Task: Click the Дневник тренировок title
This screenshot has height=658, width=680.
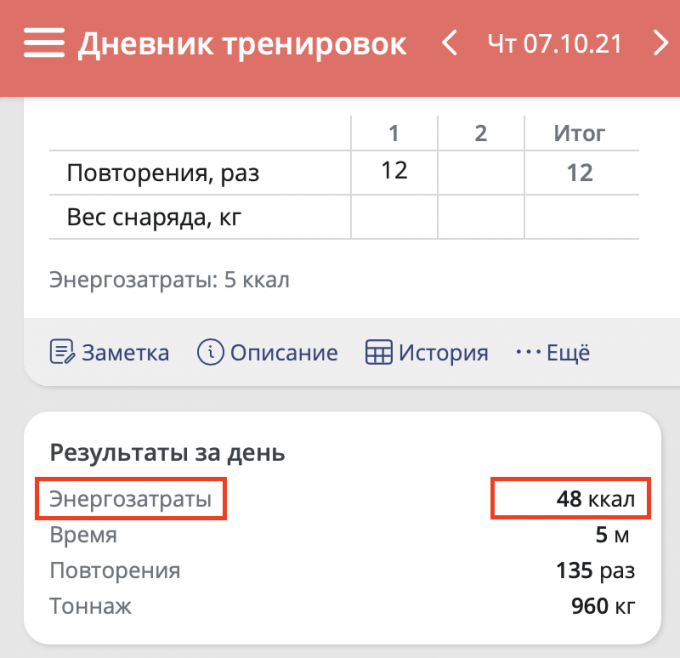Action: pos(242,44)
